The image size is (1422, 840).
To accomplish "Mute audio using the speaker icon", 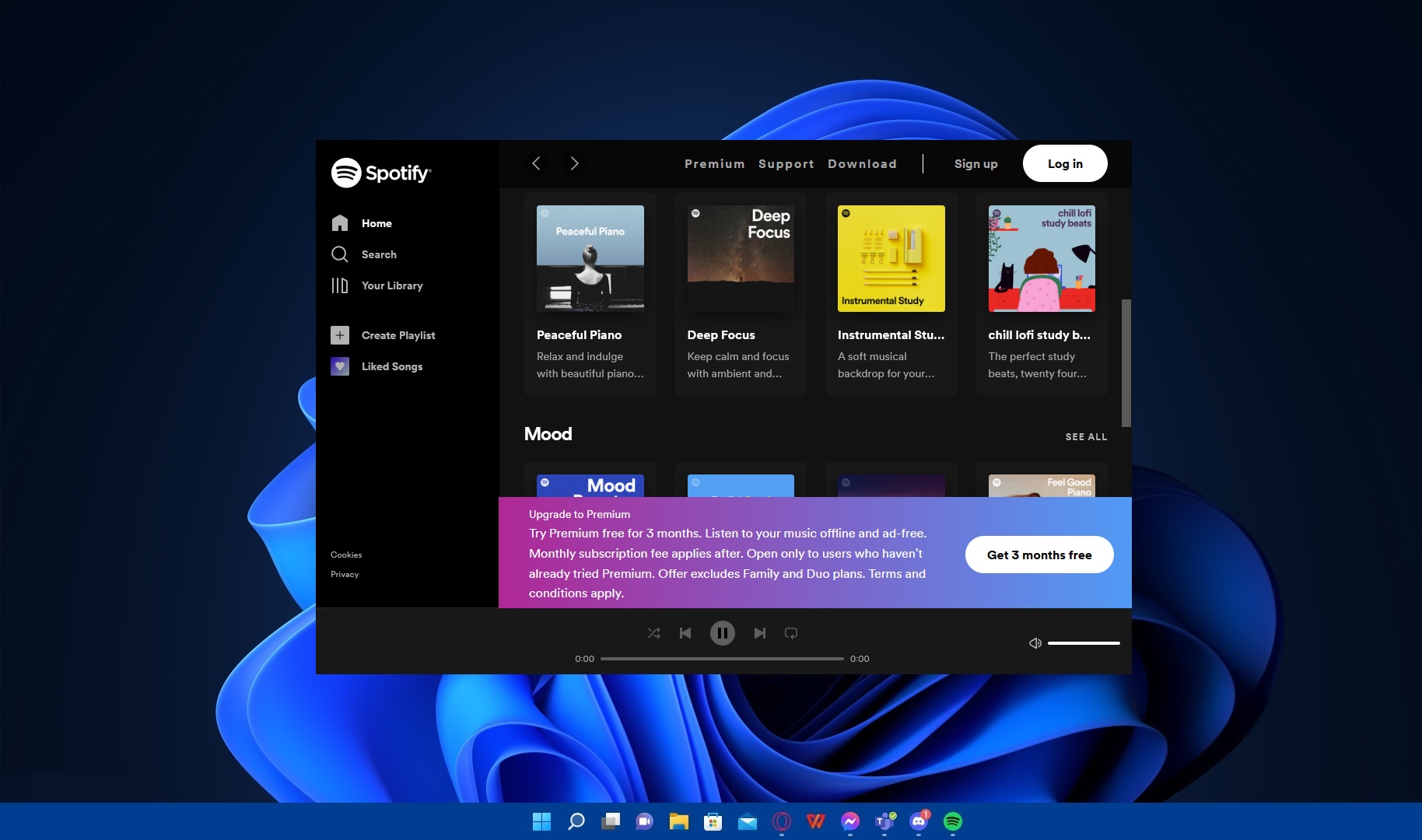I will pos(1035,643).
